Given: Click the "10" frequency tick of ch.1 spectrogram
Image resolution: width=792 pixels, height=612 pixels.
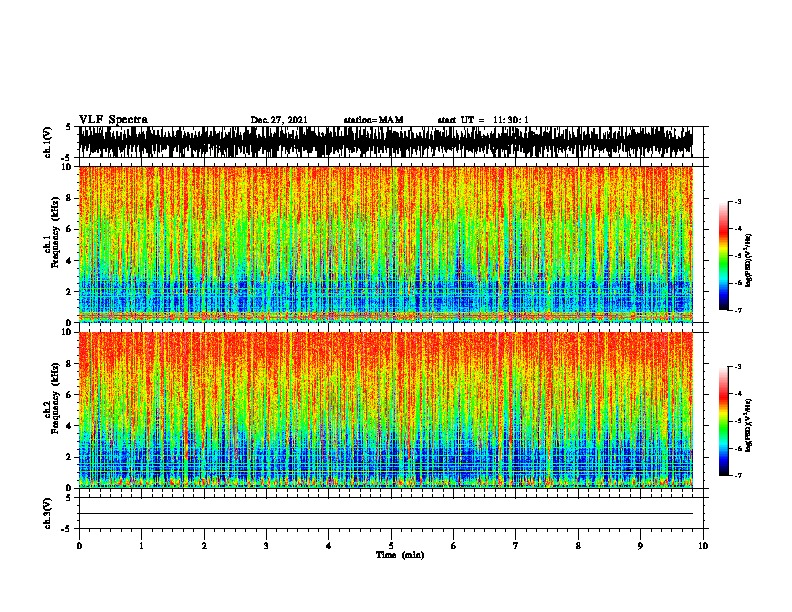Looking at the screenshot, I should pos(68,167).
